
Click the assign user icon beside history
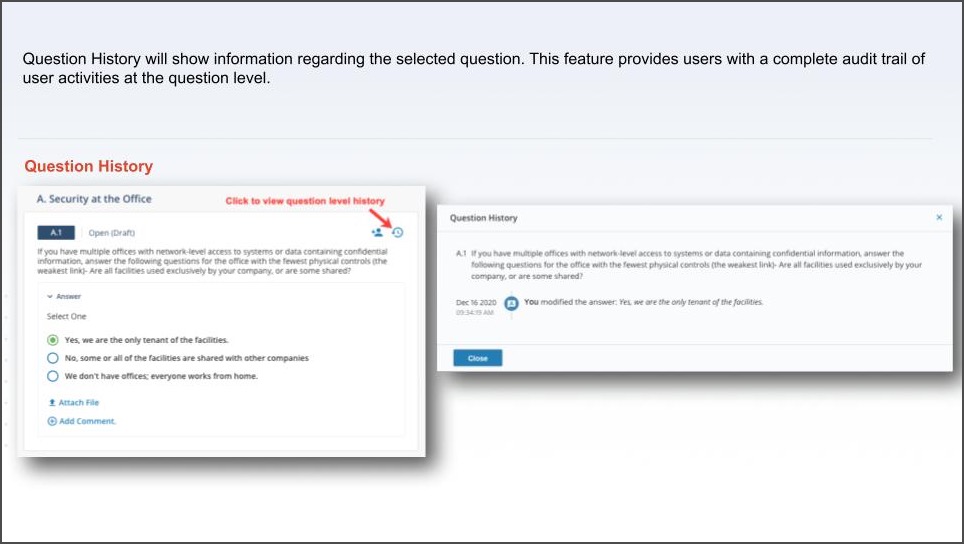point(377,232)
